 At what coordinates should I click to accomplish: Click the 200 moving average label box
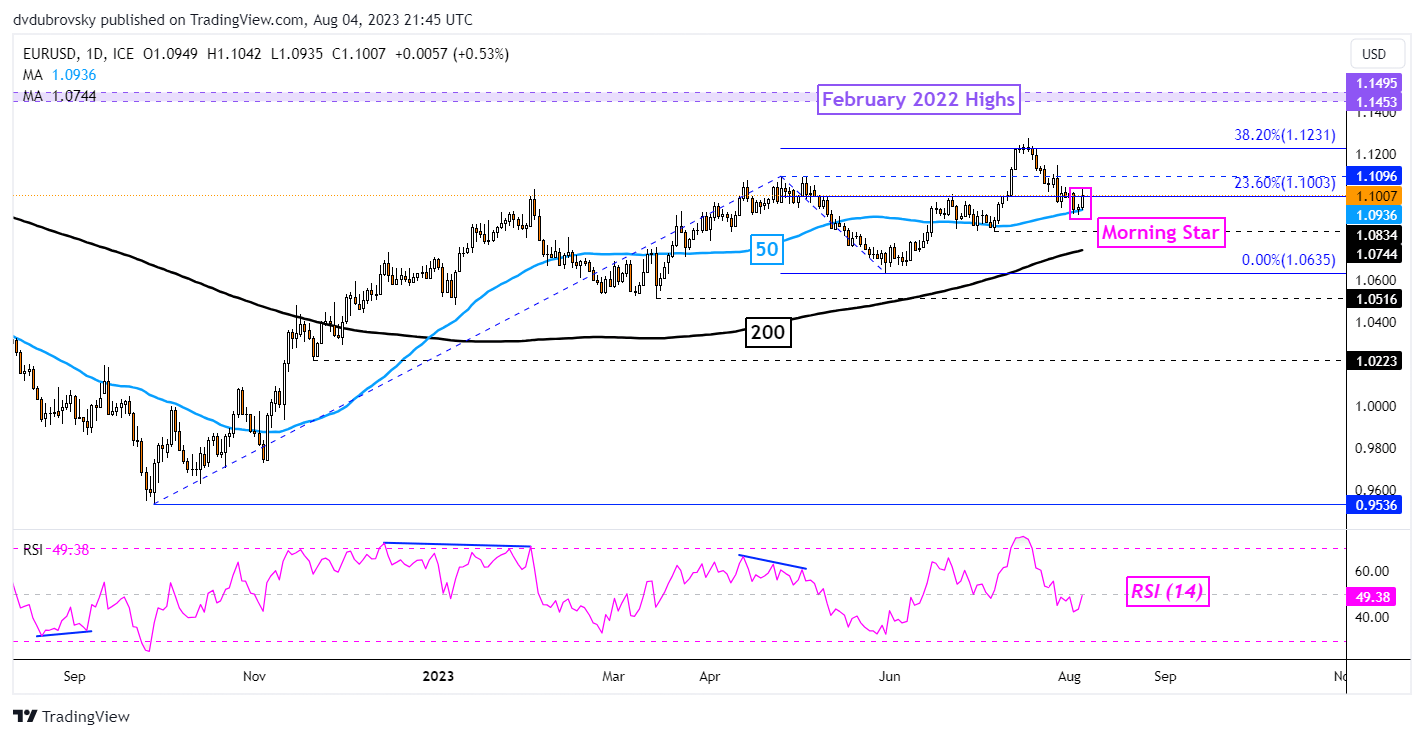[768, 334]
